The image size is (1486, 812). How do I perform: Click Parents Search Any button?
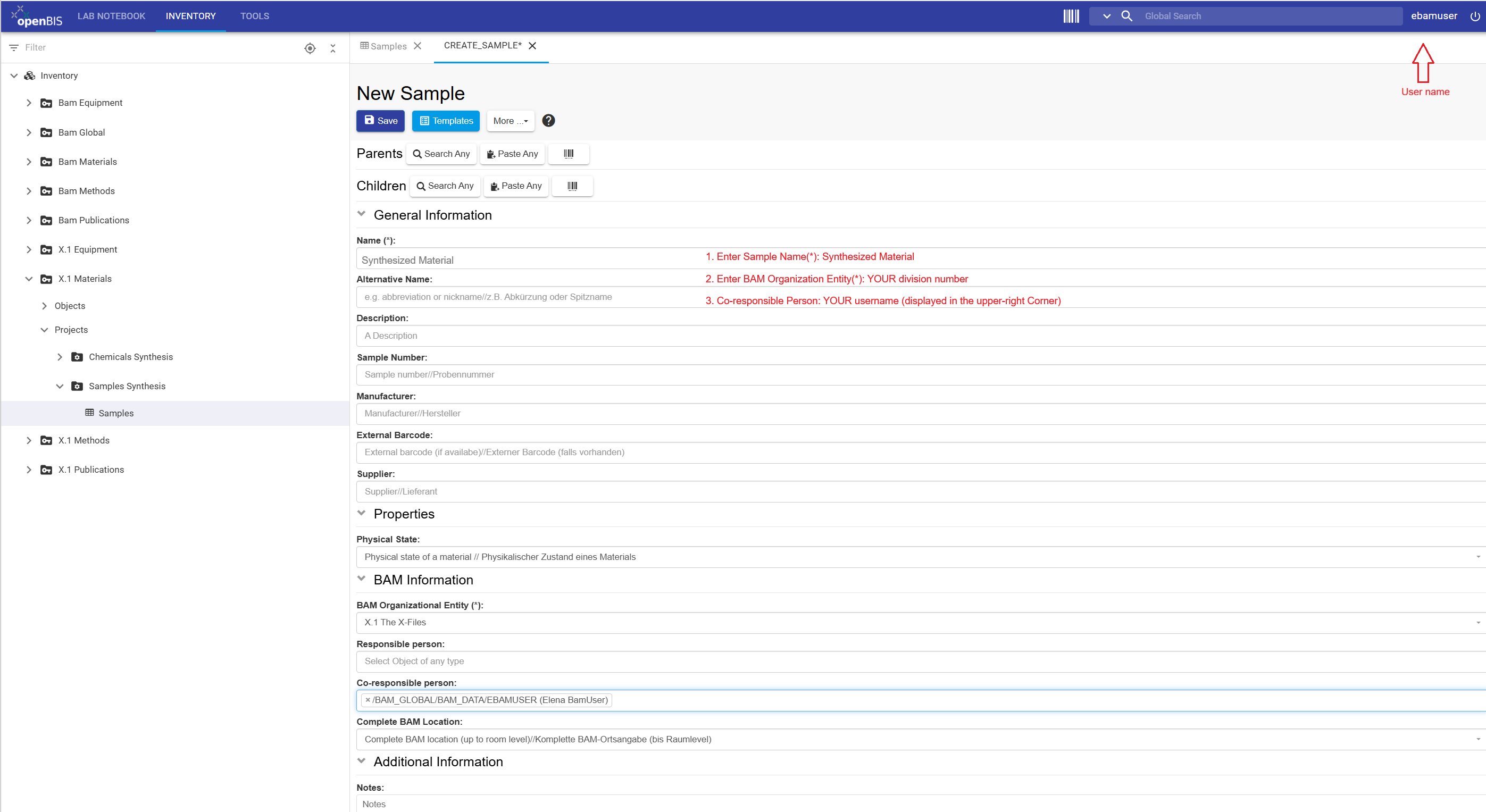point(441,154)
